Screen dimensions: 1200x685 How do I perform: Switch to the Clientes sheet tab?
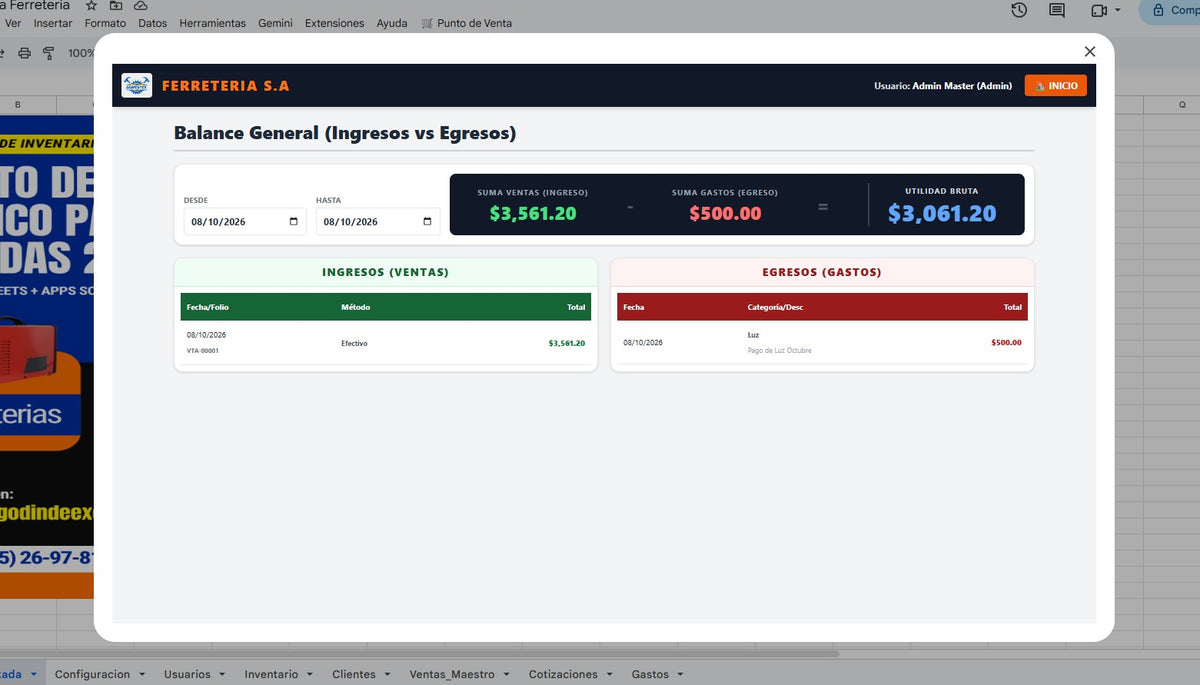pos(354,675)
